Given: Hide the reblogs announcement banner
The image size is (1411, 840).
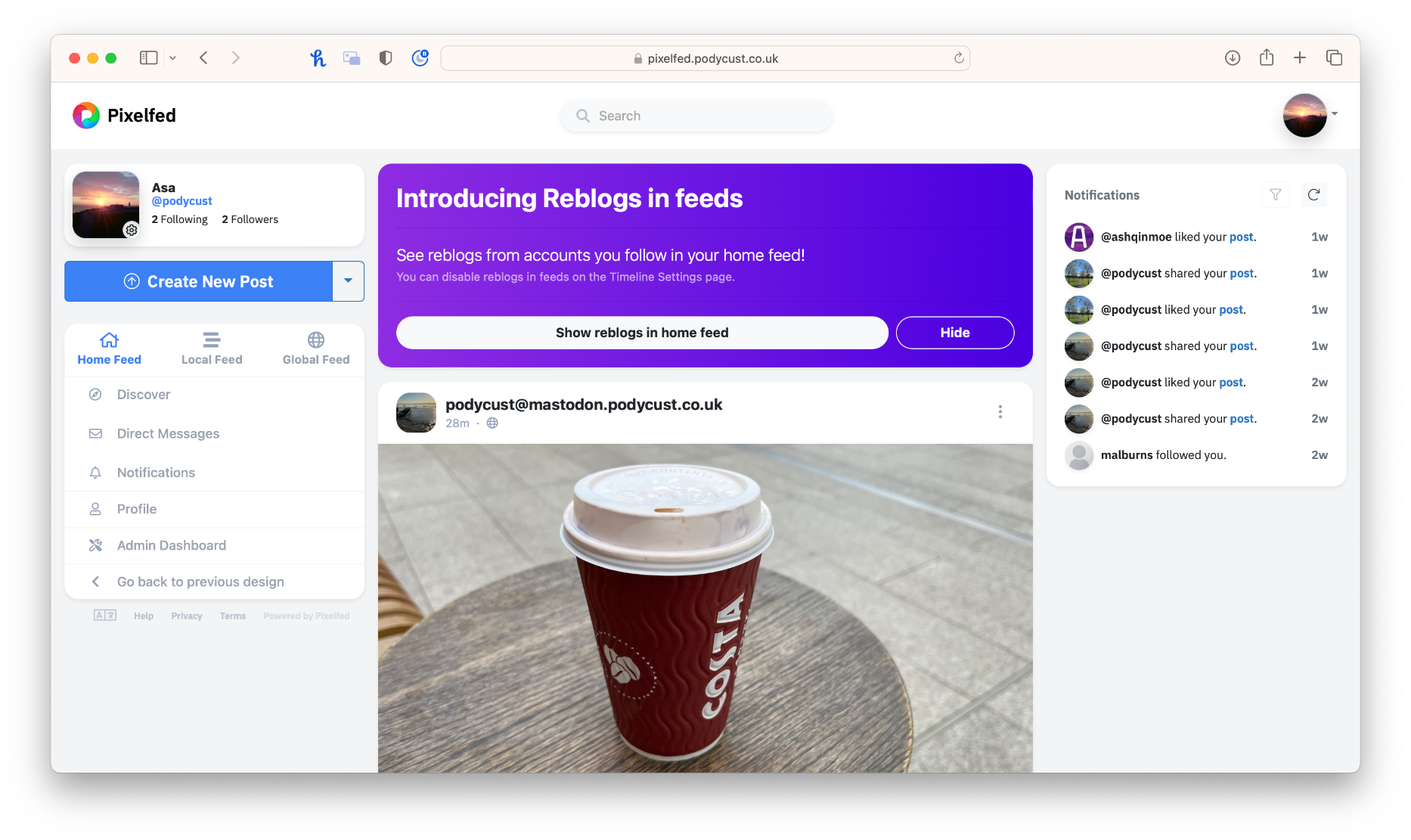Looking at the screenshot, I should pyautogui.click(x=954, y=333).
